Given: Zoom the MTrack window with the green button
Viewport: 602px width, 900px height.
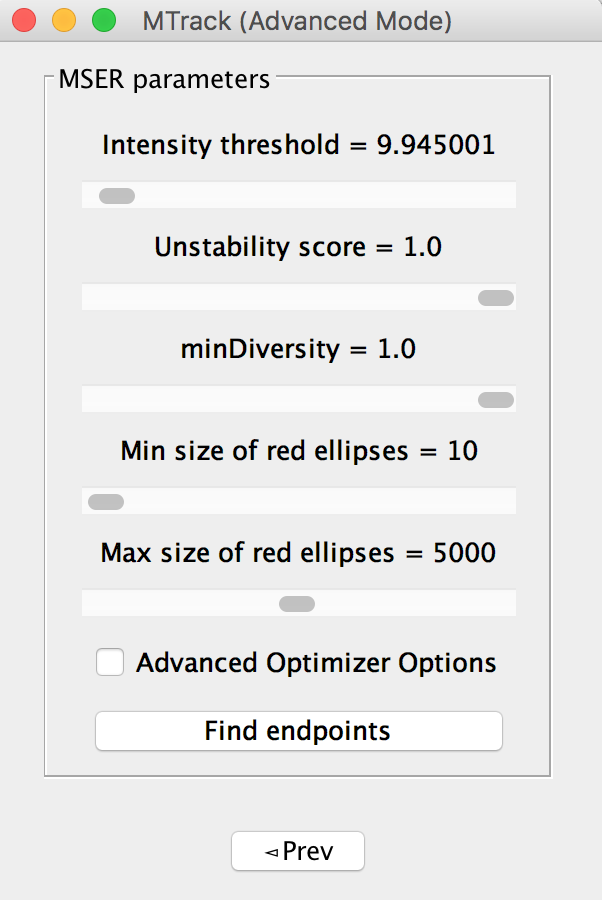Looking at the screenshot, I should (x=103, y=20).
